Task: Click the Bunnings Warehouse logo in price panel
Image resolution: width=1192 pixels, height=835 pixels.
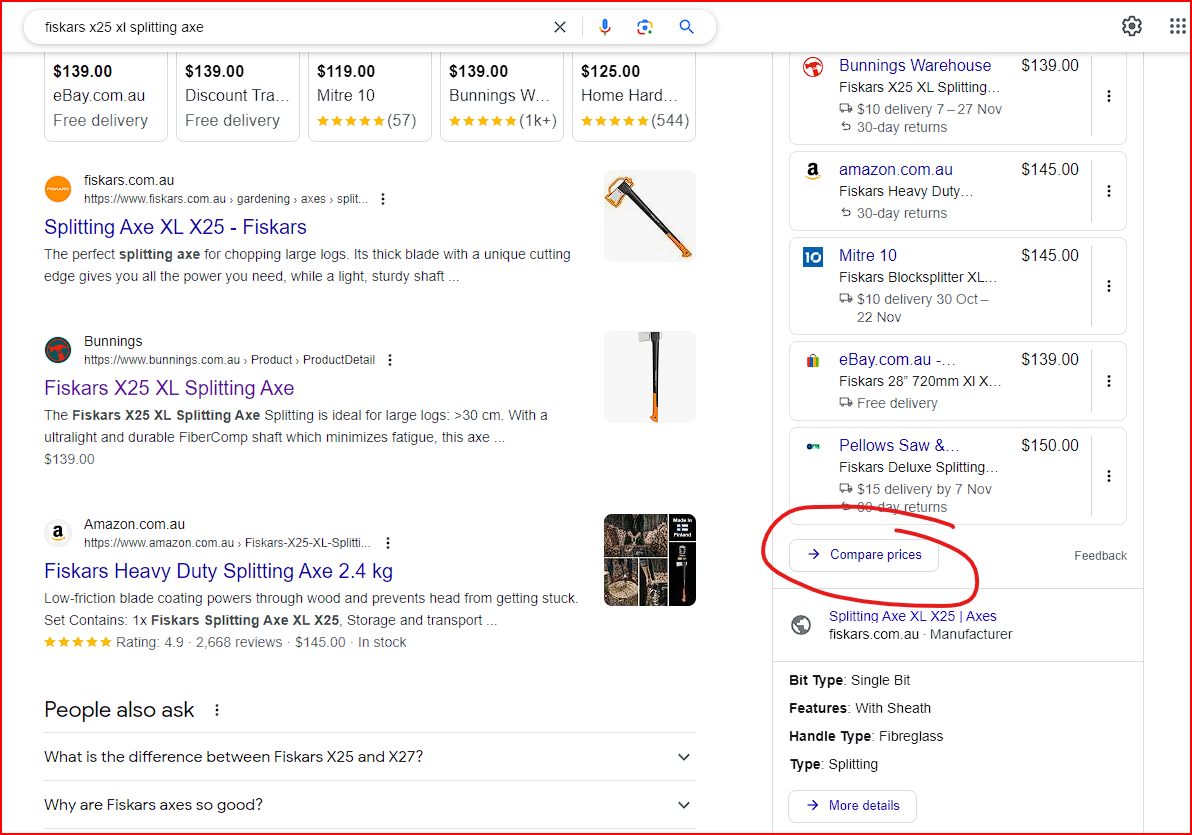Action: click(813, 68)
